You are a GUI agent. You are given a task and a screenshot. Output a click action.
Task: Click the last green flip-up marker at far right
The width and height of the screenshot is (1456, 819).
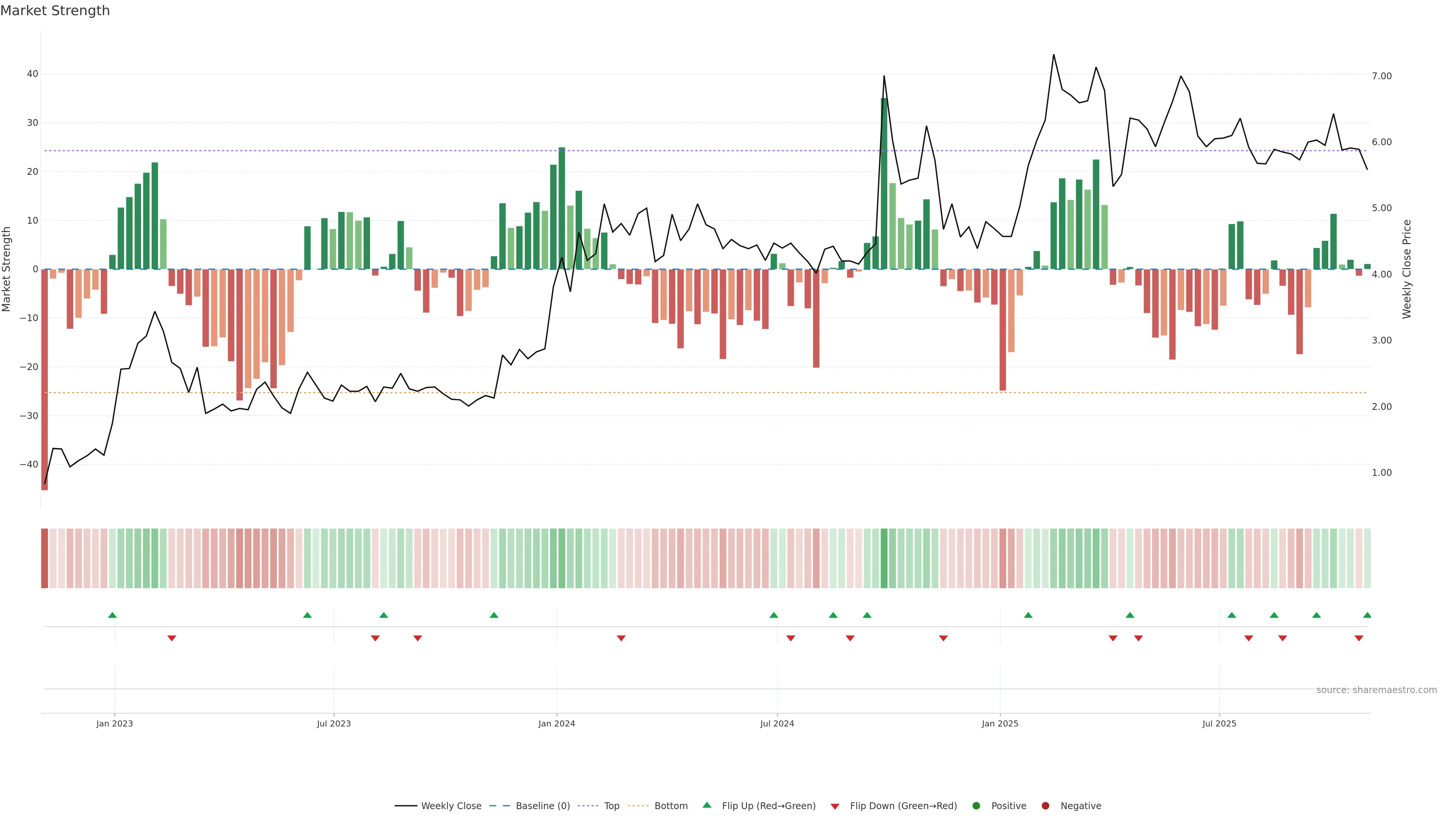coord(1367,615)
